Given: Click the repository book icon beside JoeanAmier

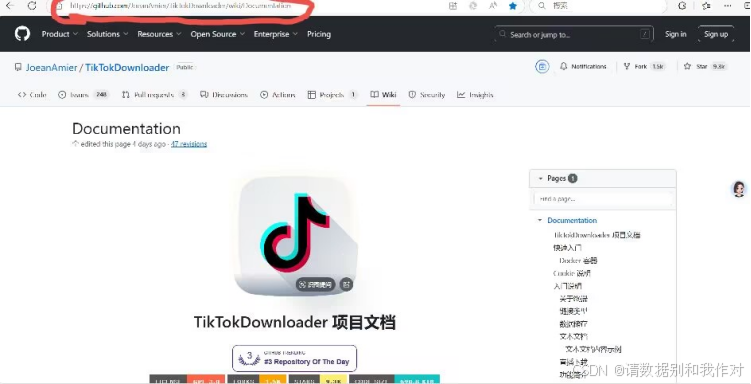Looking at the screenshot, I should coord(18,67).
